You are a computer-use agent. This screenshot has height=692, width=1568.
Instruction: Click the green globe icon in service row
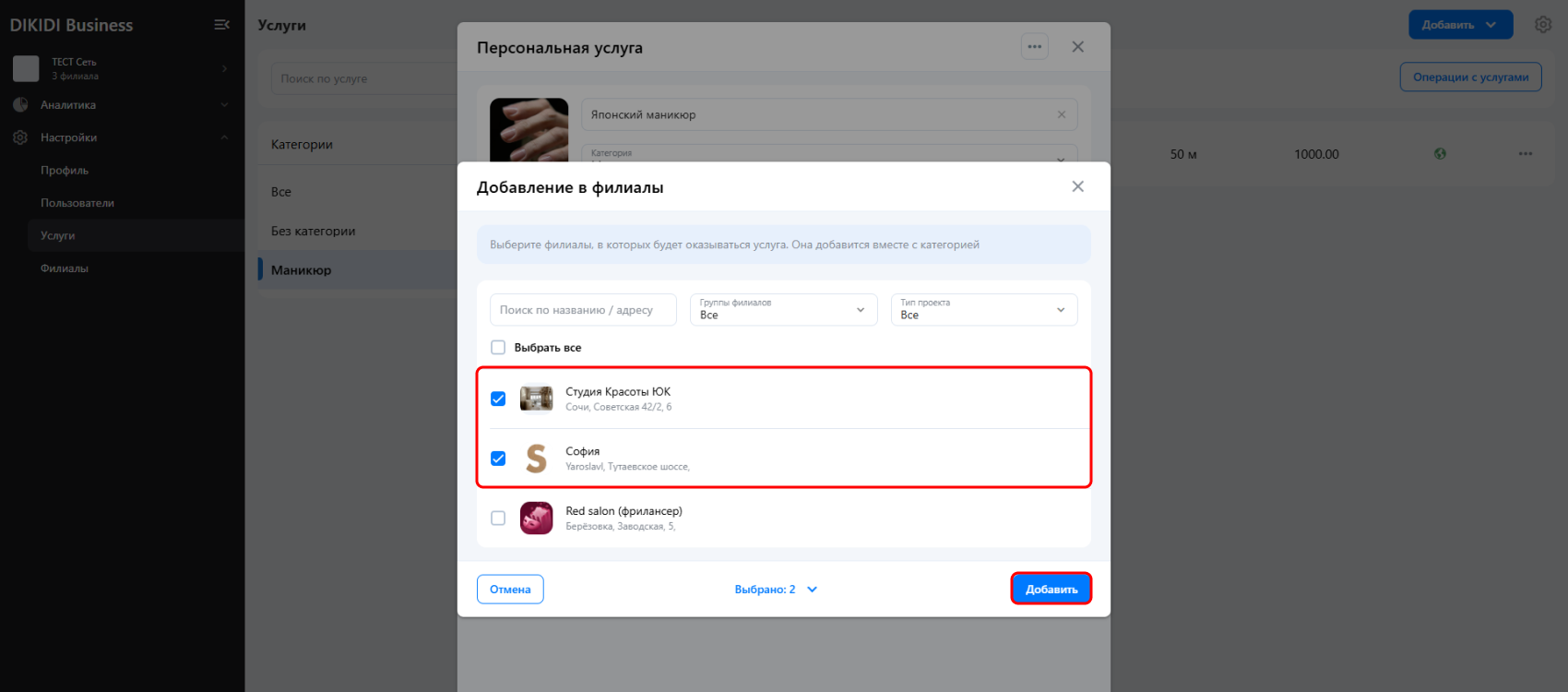(x=1440, y=154)
